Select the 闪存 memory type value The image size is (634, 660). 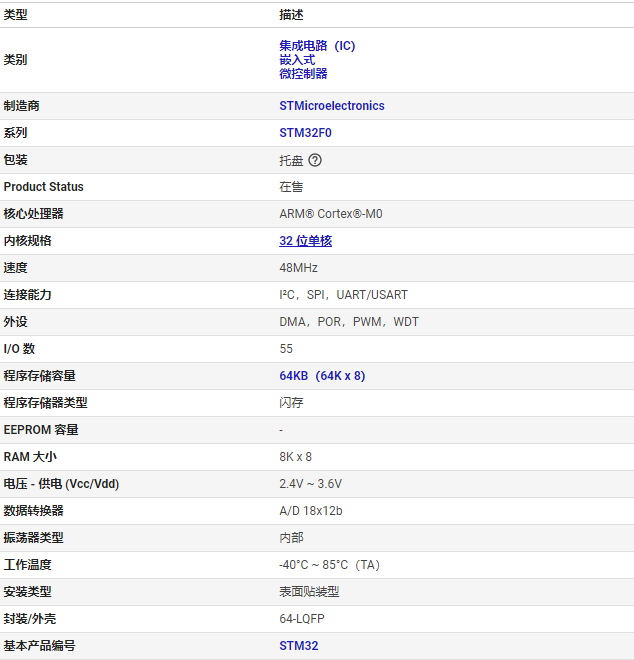click(x=291, y=403)
